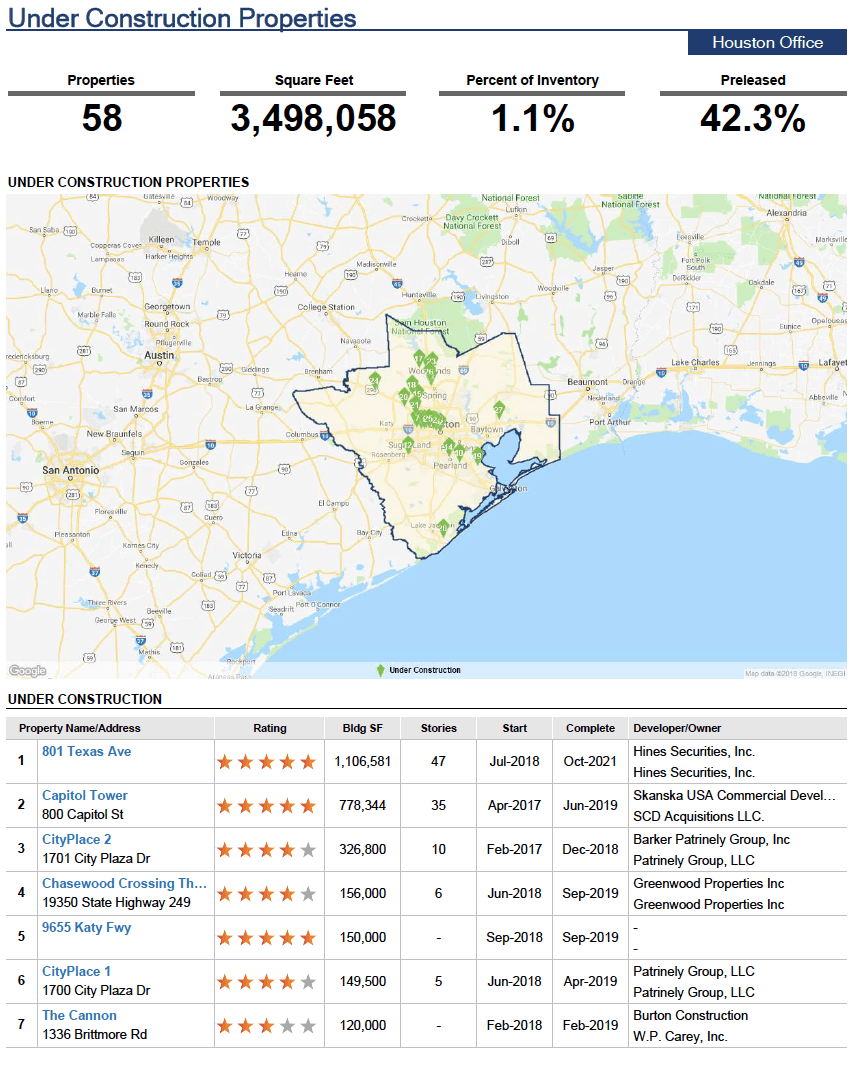Click the Under Construction Properties page title

pos(182,18)
